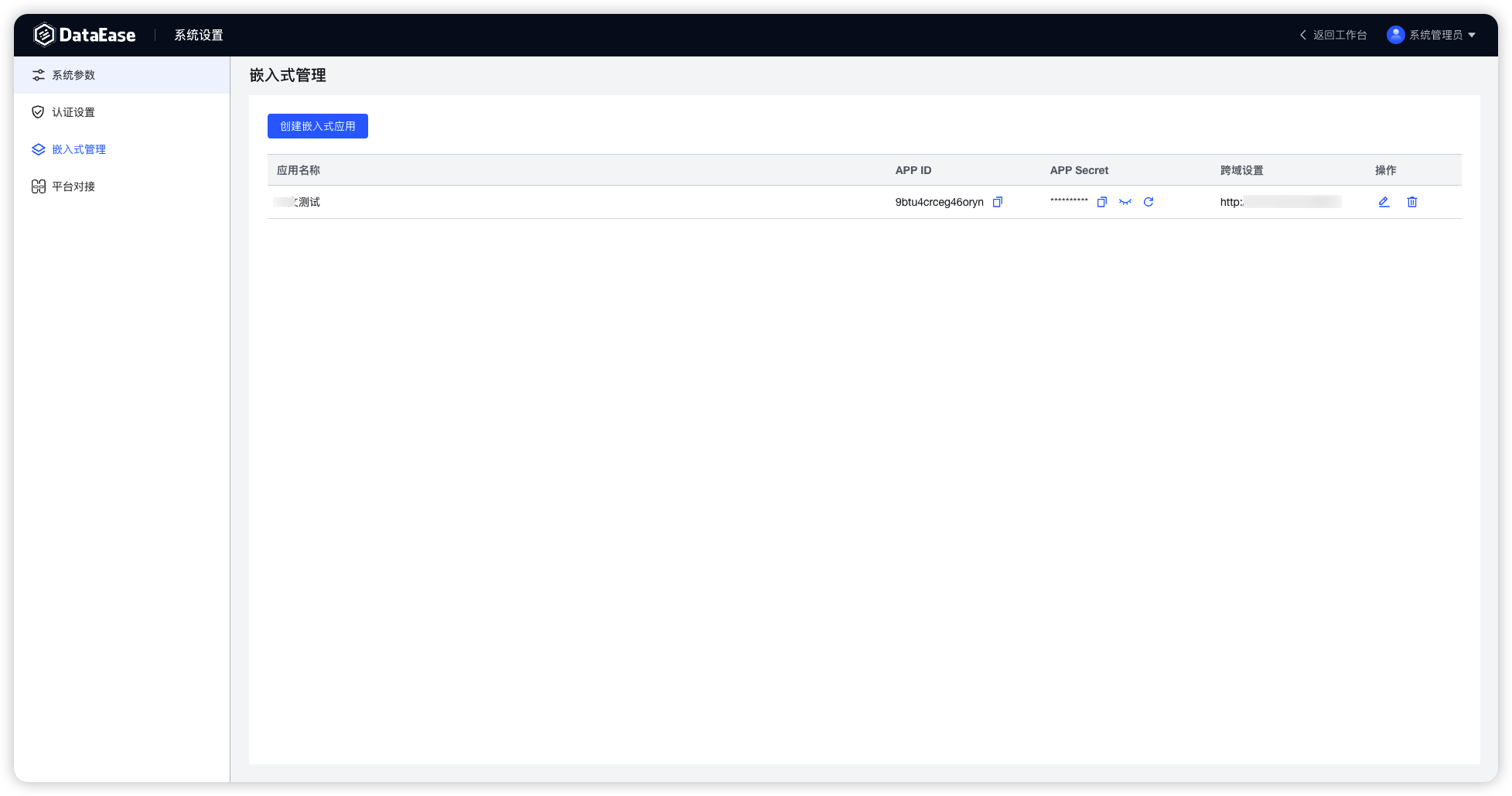Click the 系统管理员 user avatar
Viewport: 1512px width, 796px height.
coord(1395,35)
